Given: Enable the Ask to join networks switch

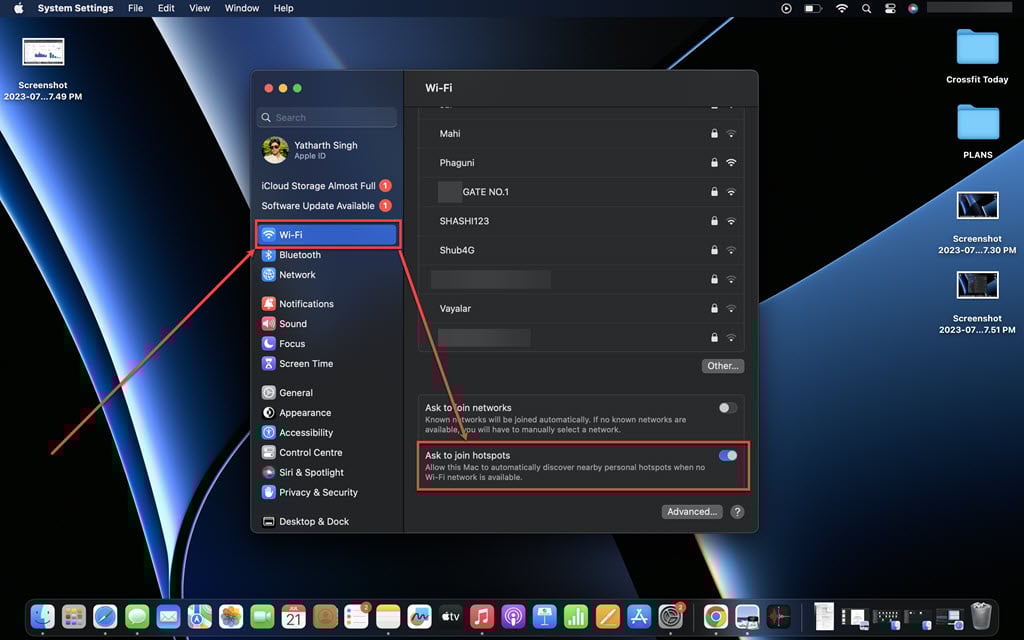Looking at the screenshot, I should (x=728, y=408).
